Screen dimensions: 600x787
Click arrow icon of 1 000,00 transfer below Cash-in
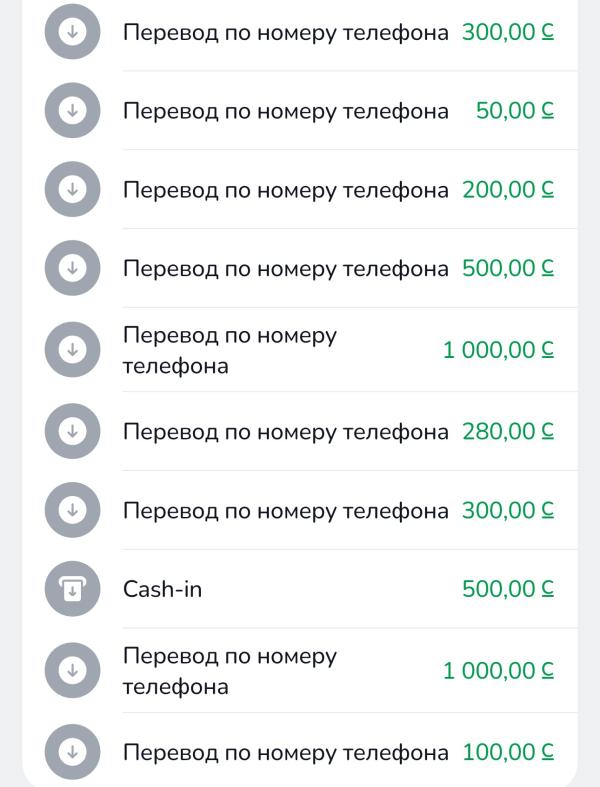point(72,671)
